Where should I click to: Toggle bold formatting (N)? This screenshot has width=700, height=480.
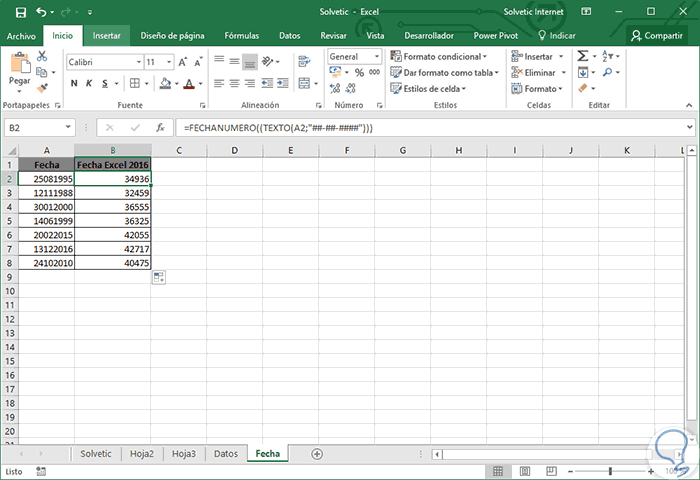pos(75,84)
